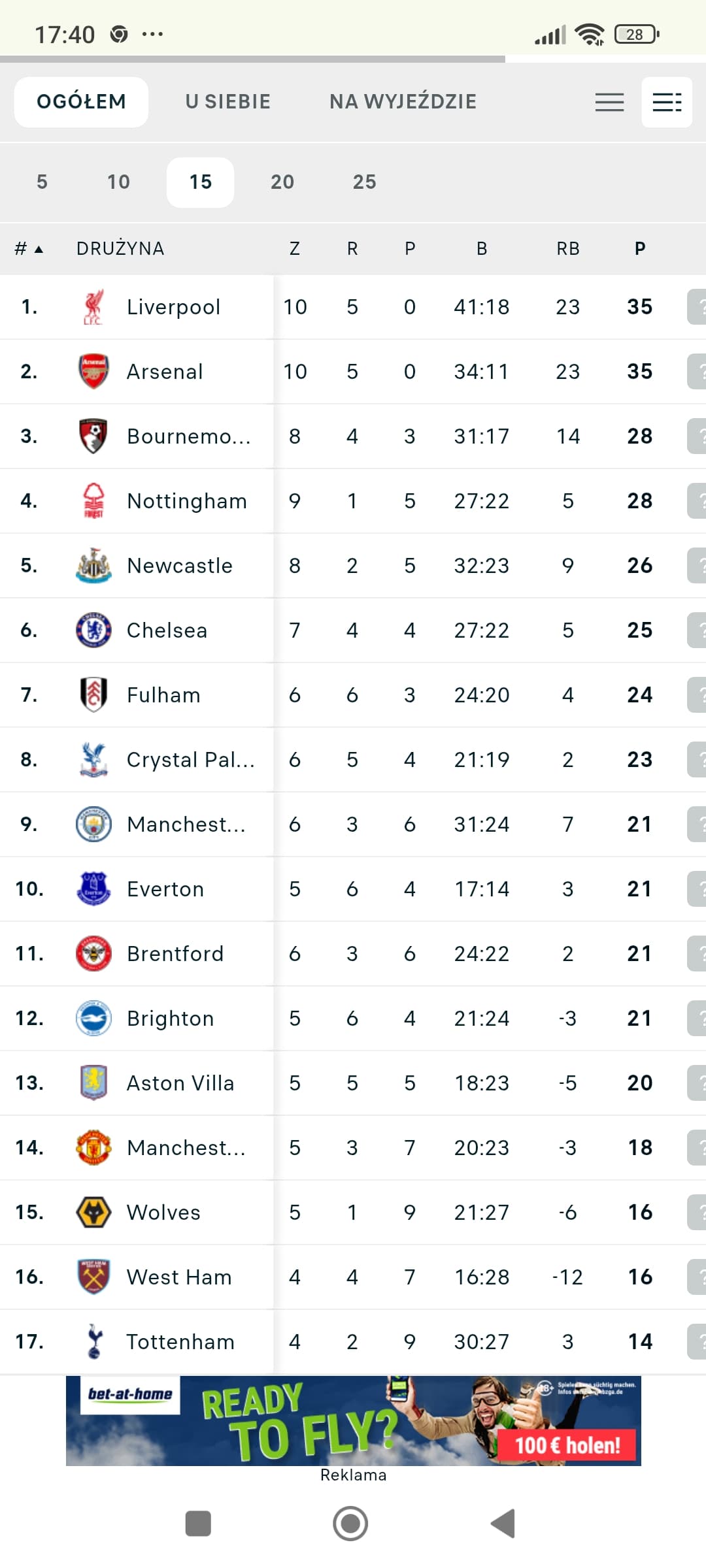Switch to the compact list view icon

[609, 103]
